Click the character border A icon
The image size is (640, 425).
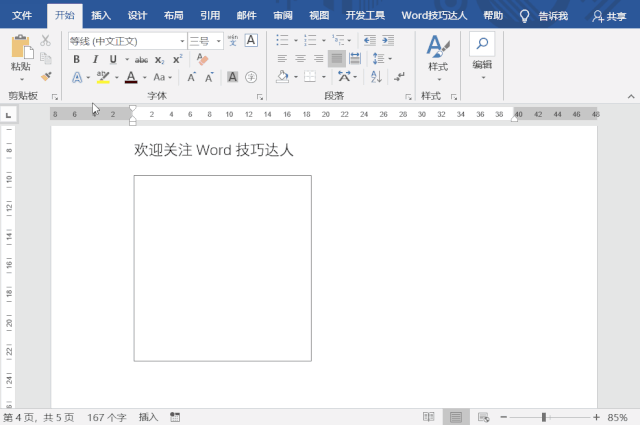(x=251, y=40)
